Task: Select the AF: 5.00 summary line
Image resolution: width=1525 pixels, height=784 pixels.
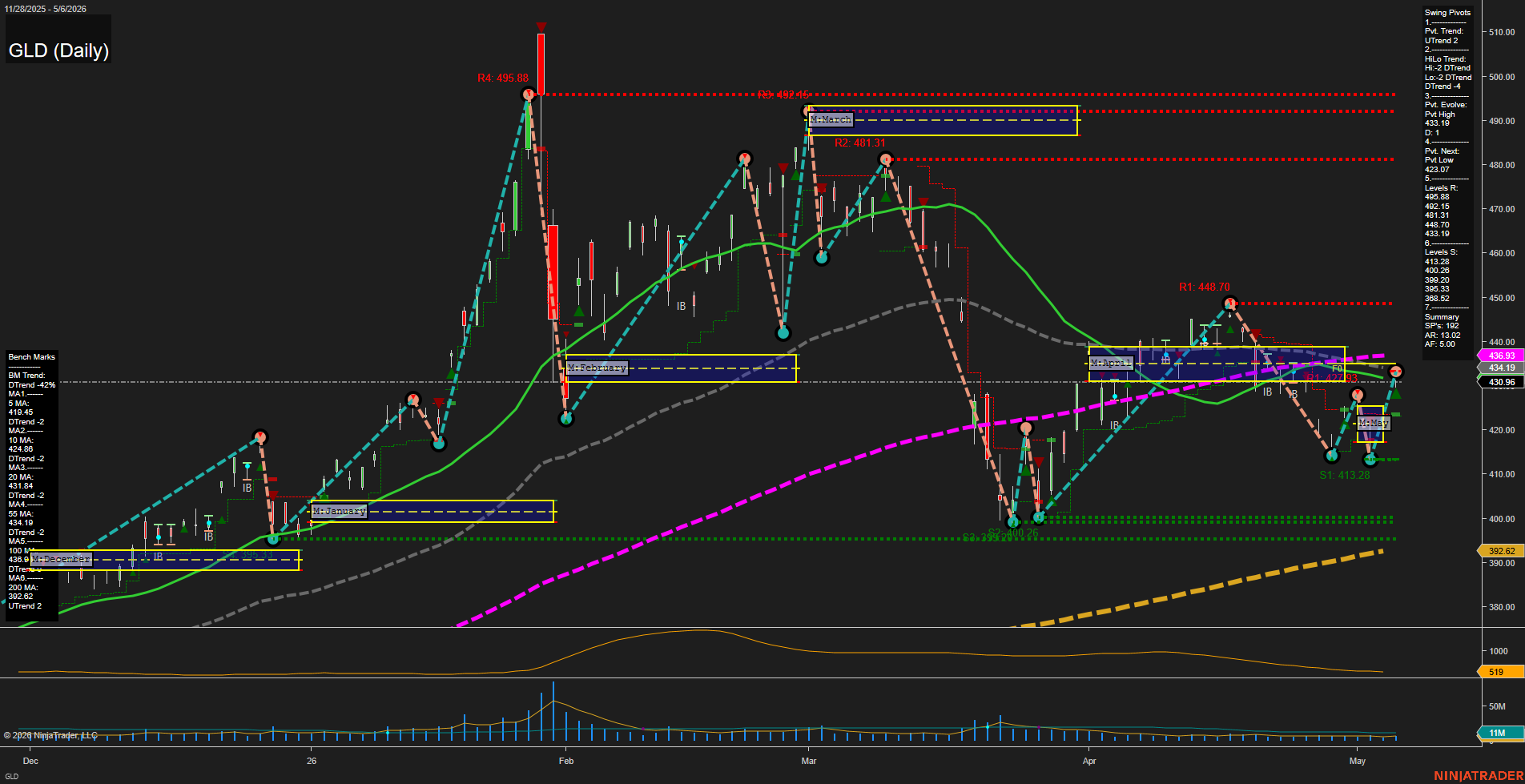Action: [x=1440, y=344]
